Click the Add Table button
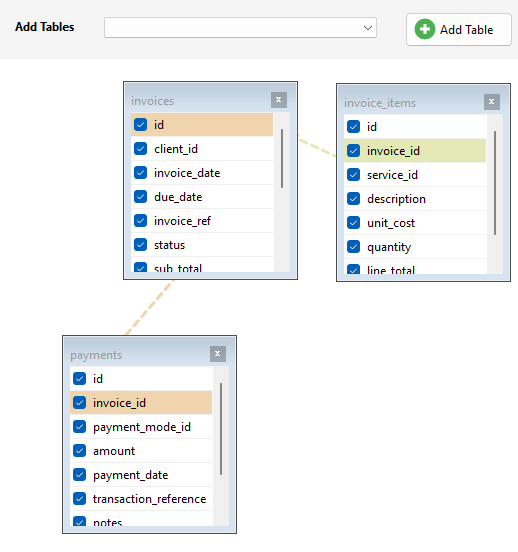The image size is (518, 552). [458, 30]
